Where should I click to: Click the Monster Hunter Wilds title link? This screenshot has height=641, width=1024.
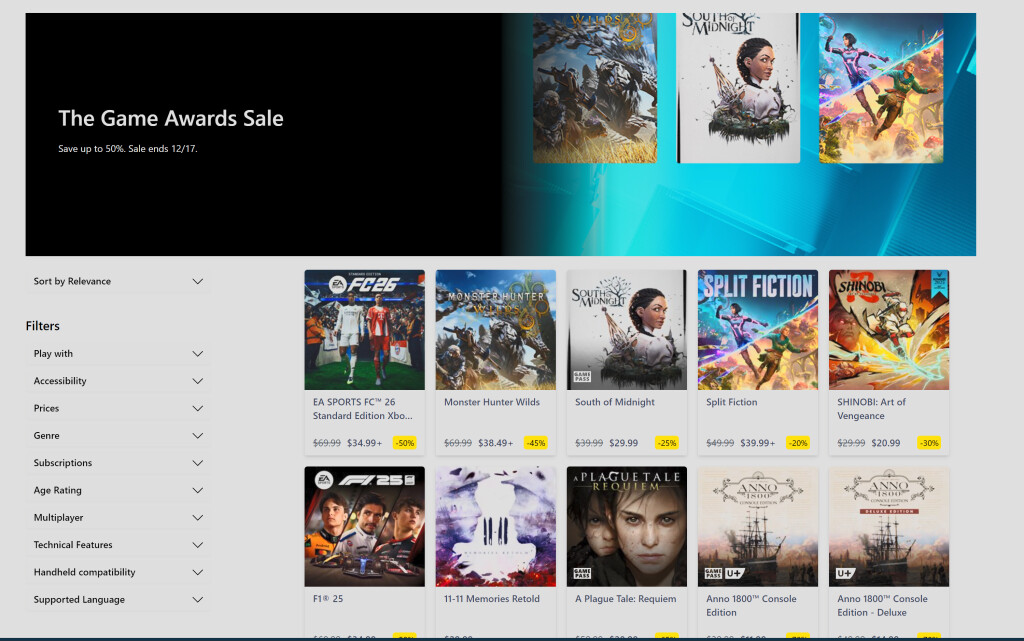tap(491, 402)
